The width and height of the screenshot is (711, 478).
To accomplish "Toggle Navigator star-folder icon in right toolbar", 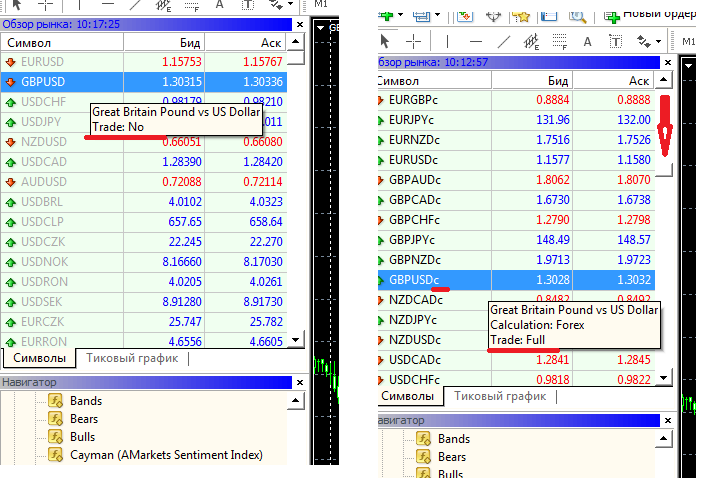I will click(x=521, y=17).
